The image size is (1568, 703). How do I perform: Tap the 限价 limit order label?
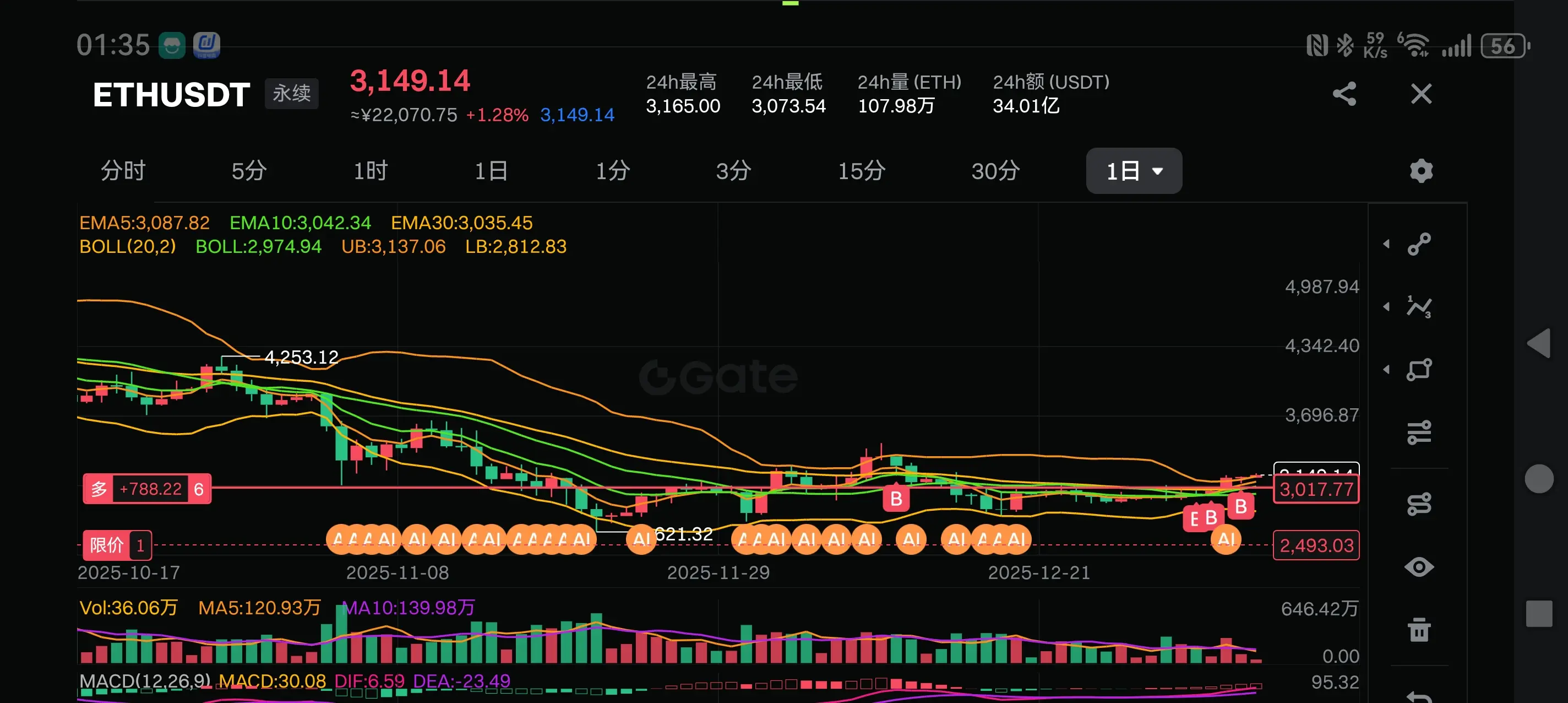click(x=107, y=545)
